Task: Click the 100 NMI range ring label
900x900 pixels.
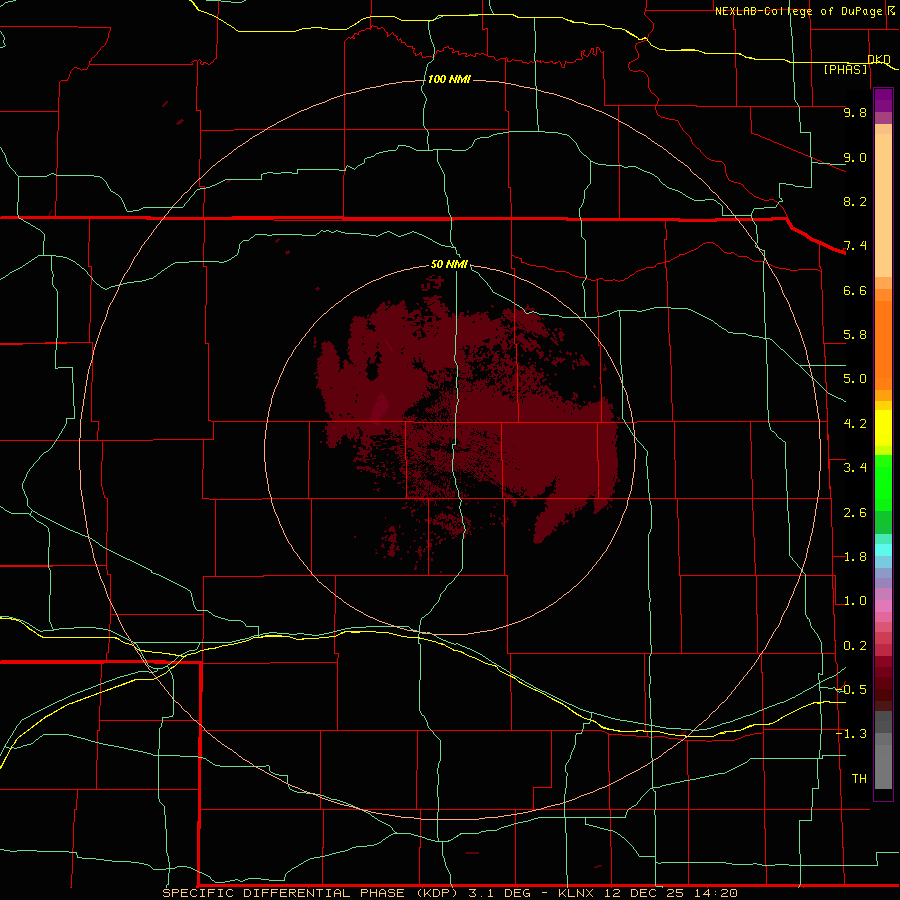Action: point(449,79)
